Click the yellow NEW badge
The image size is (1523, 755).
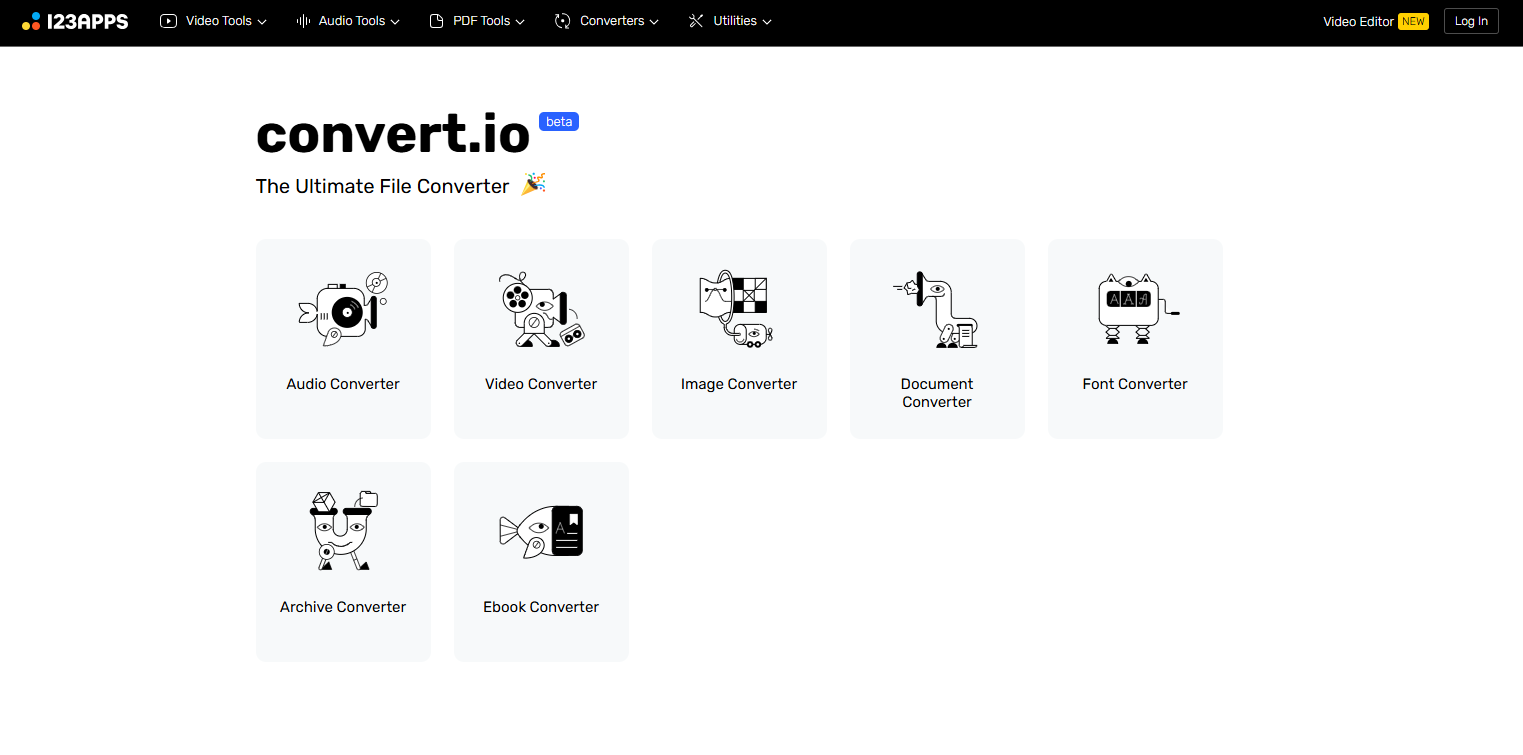pos(1413,21)
